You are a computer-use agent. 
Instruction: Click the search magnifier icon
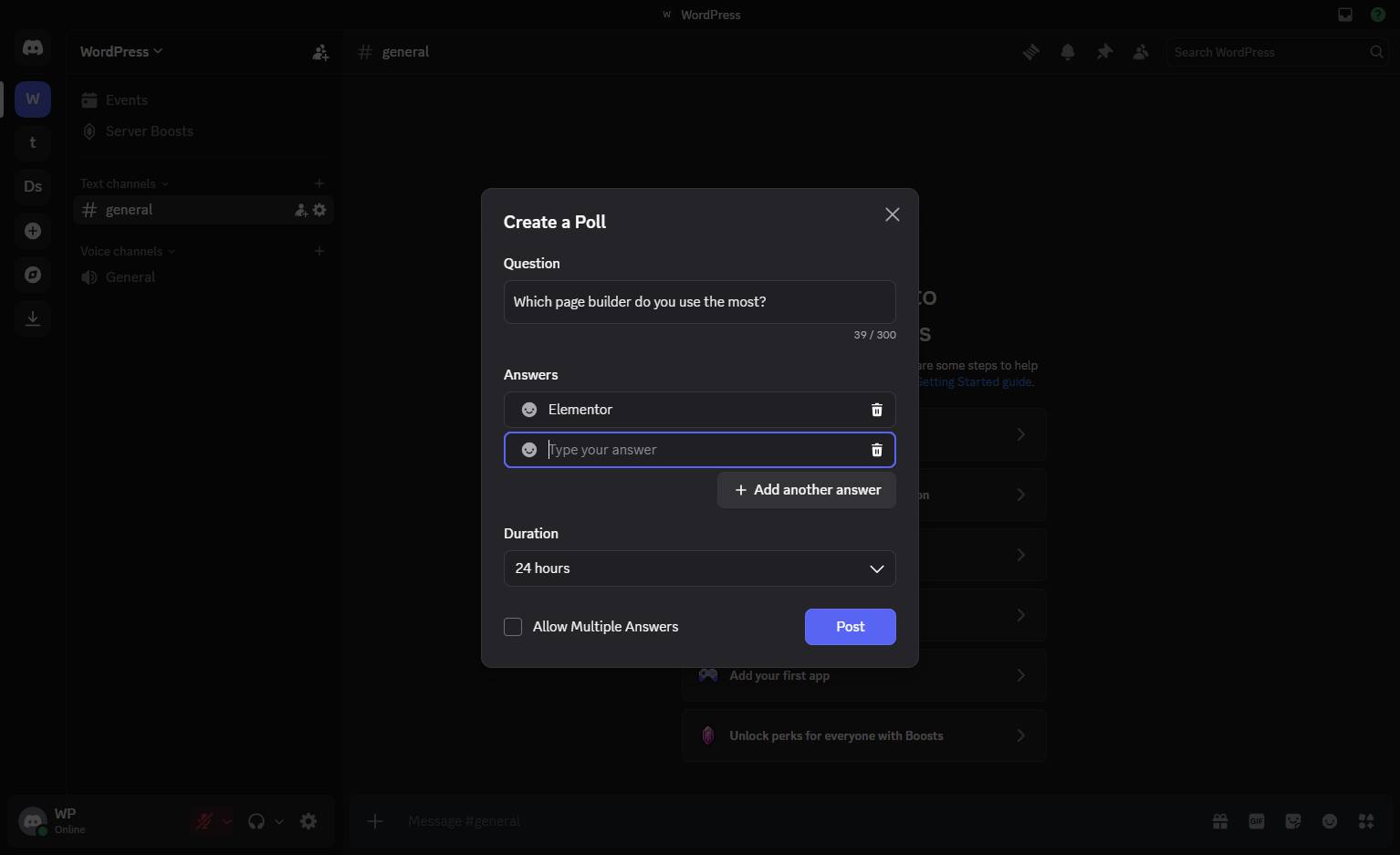point(1376,52)
